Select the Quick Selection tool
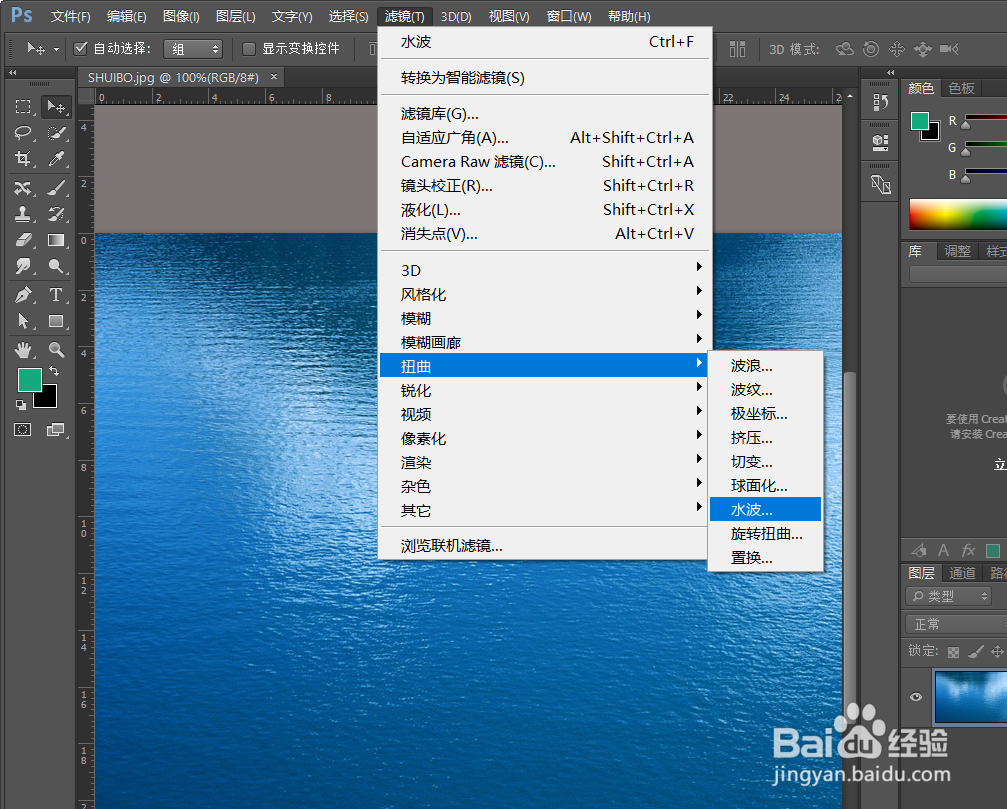 [56, 133]
